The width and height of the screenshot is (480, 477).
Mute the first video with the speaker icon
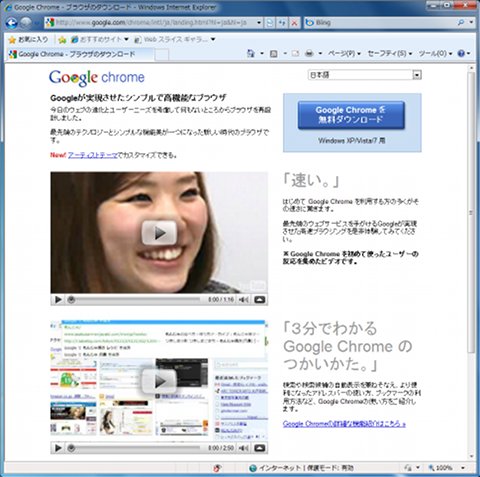tap(244, 300)
